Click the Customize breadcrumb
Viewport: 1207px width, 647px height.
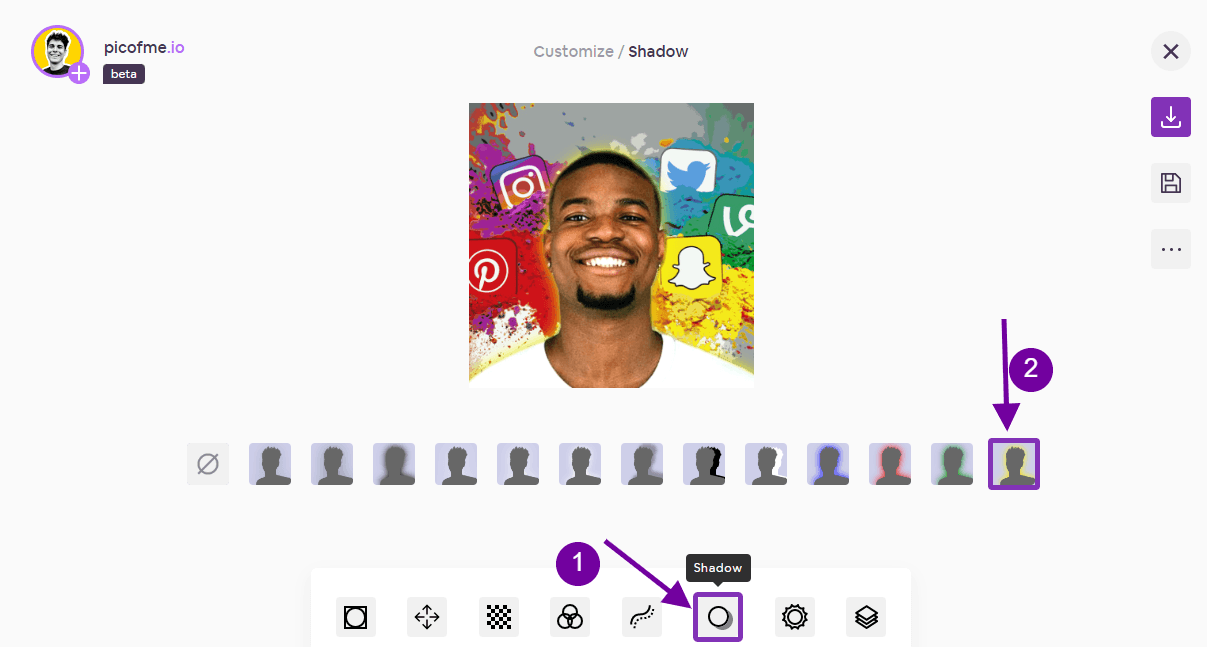click(573, 51)
